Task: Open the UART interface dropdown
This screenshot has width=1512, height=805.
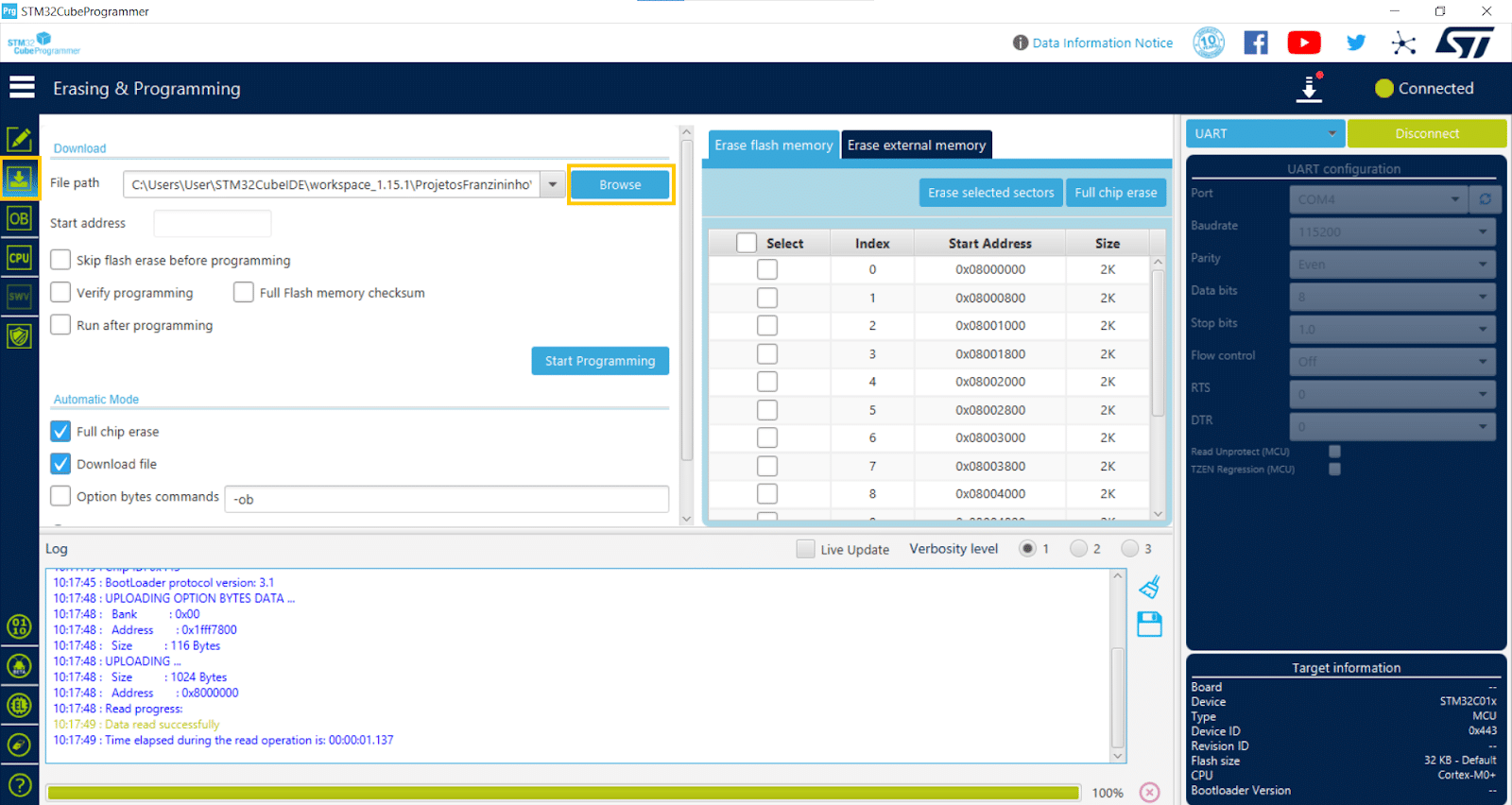Action: pos(1264,134)
